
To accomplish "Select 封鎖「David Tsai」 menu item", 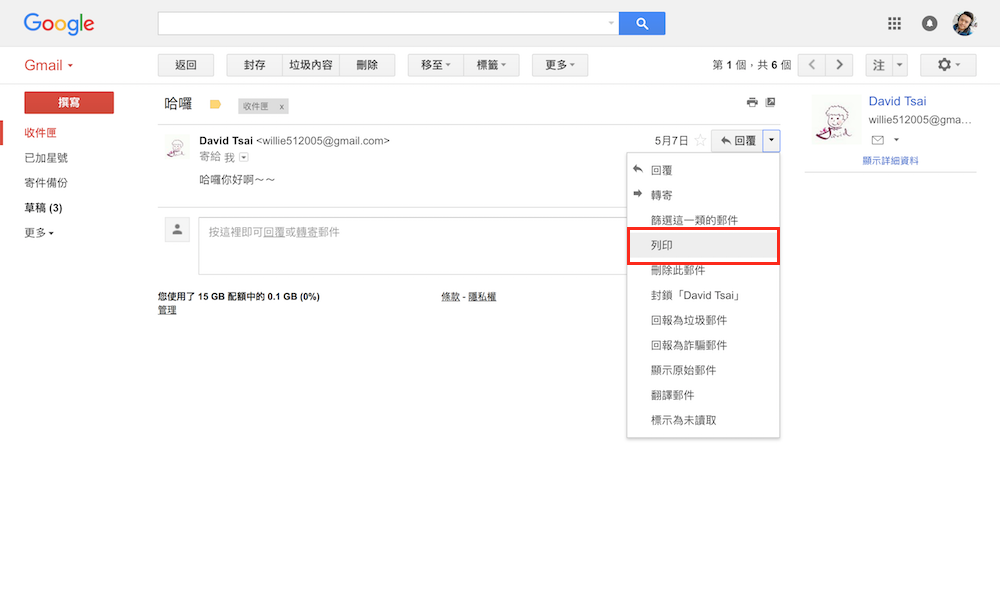I will click(x=703, y=295).
